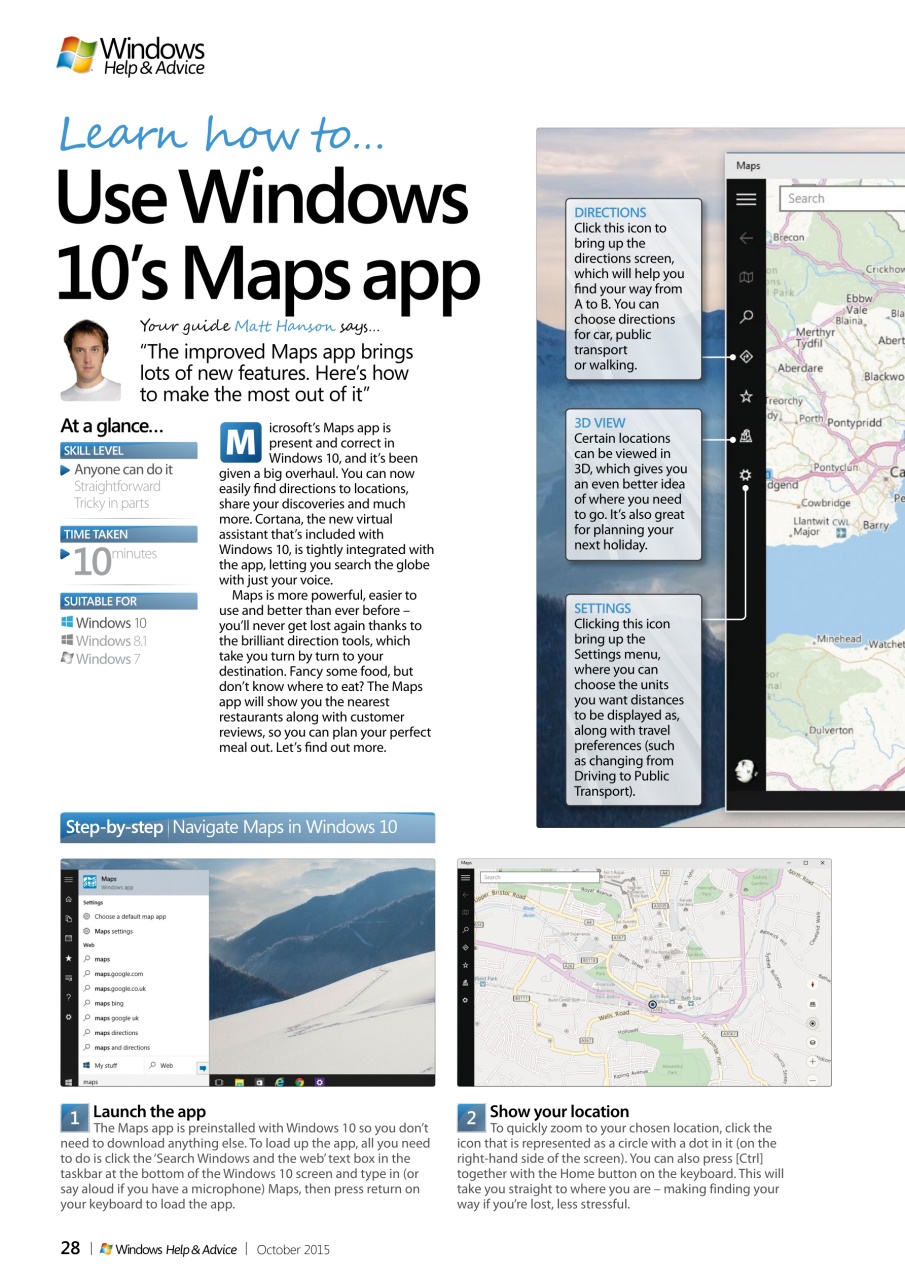The image size is (905, 1280).
Task: Launch Maps Windows app from search results
Action: (143, 883)
